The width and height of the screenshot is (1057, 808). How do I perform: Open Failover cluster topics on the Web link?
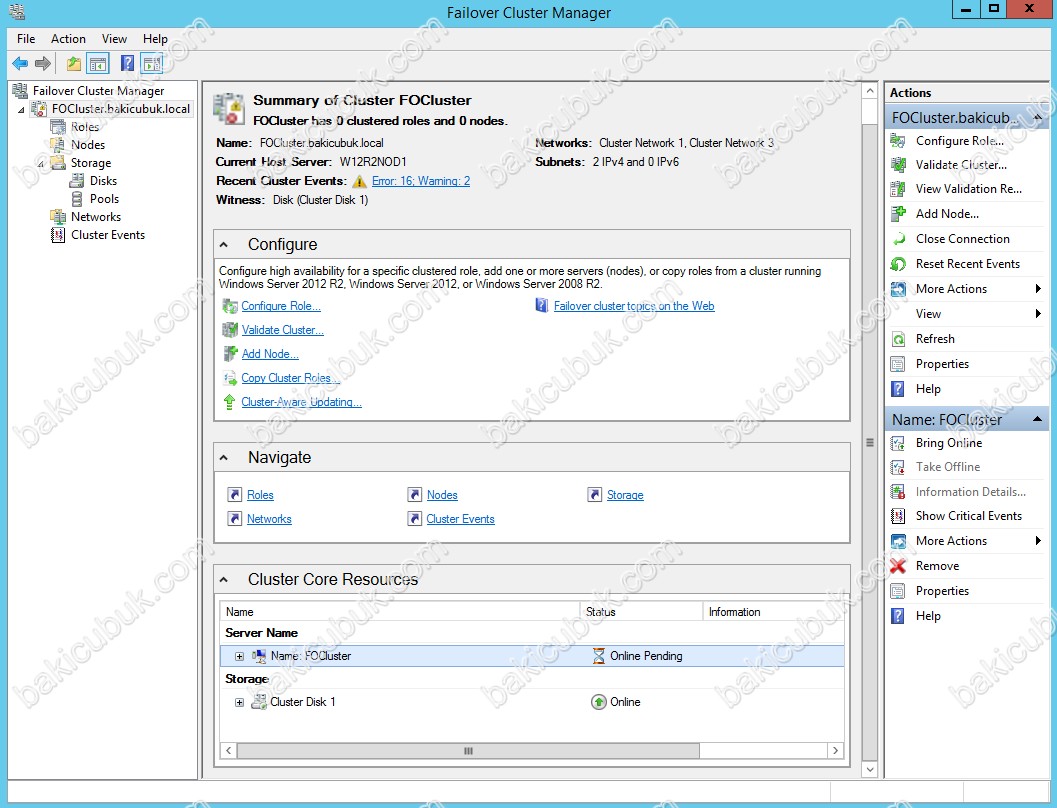(x=634, y=306)
